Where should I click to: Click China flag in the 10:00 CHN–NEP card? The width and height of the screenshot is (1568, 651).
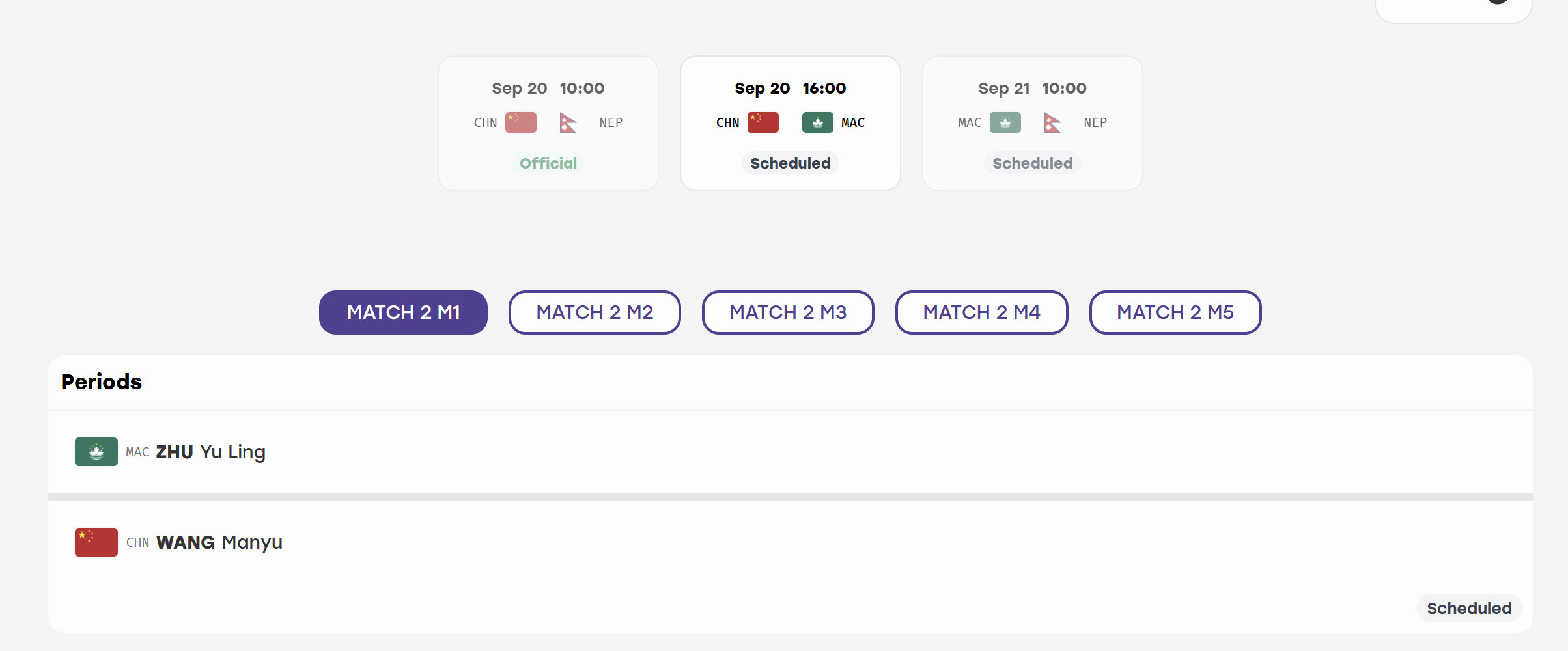[520, 122]
